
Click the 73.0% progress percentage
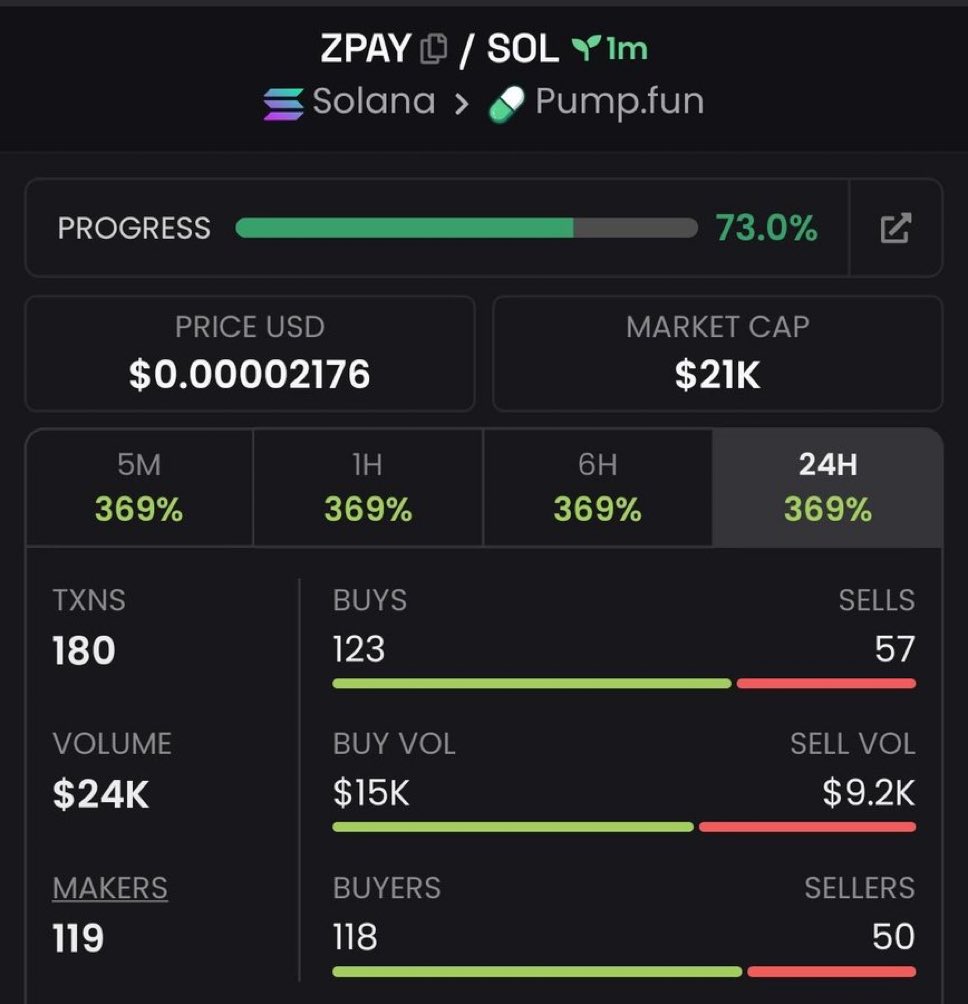click(x=766, y=228)
